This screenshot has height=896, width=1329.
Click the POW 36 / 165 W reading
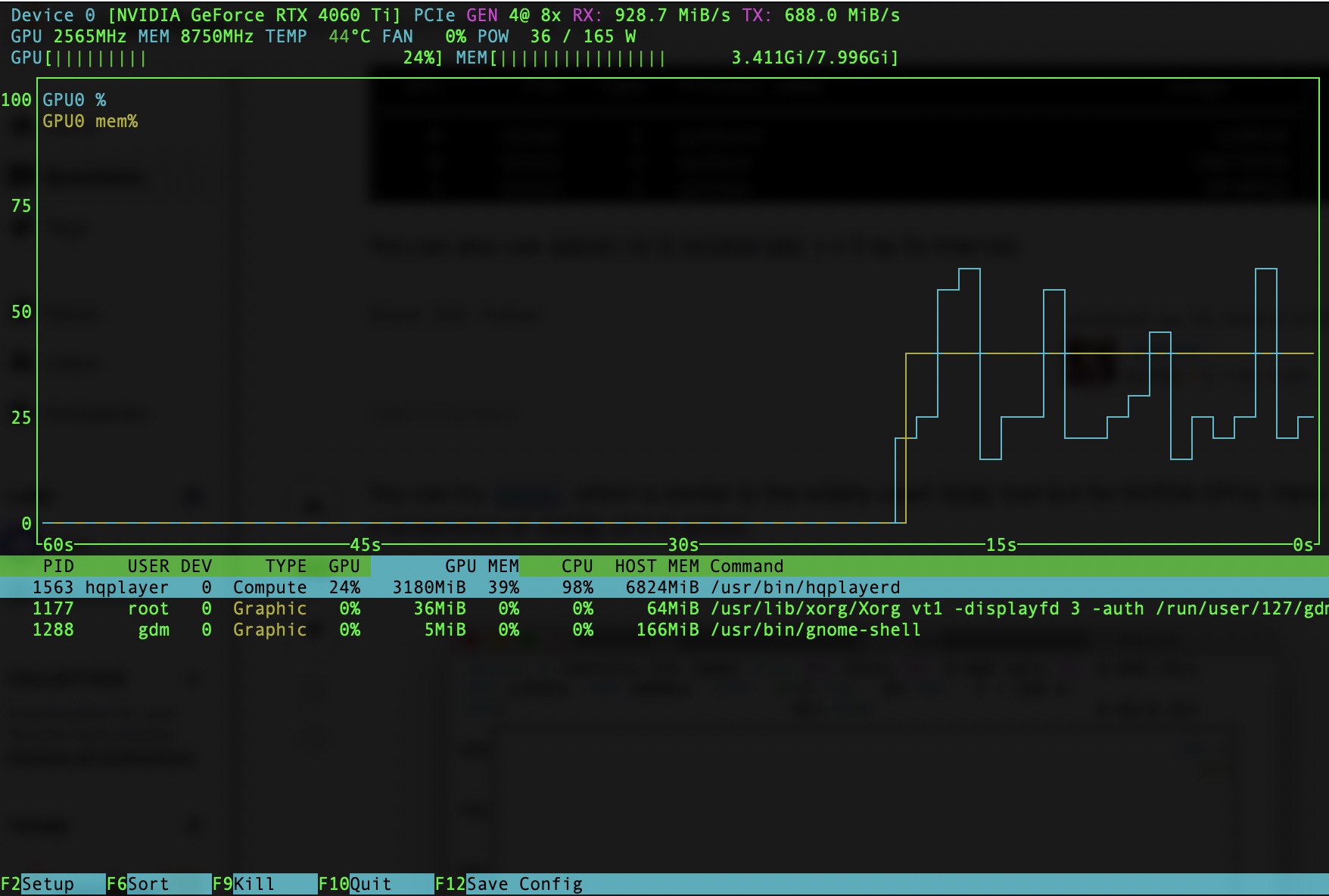[556, 36]
